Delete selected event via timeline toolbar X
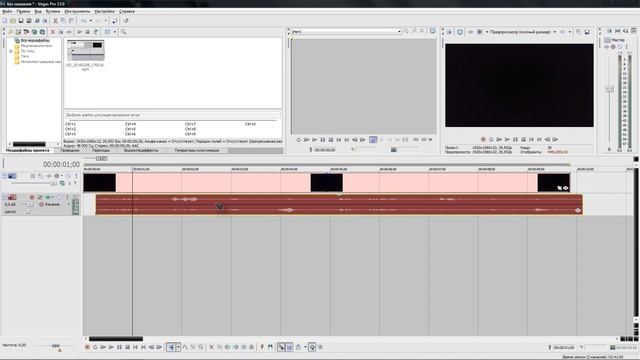Image resolution: width=640 pixels, height=360 pixels. tap(211, 347)
